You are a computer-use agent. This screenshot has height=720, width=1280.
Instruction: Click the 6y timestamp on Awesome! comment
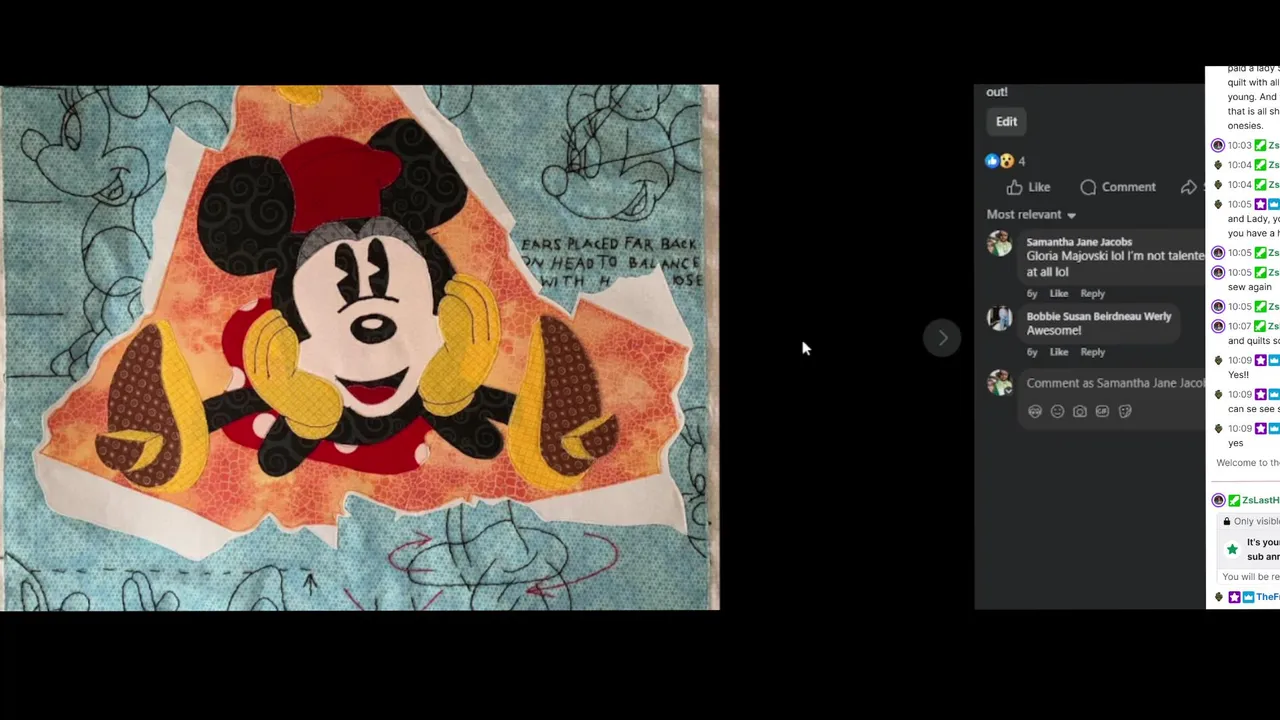coord(1032,352)
